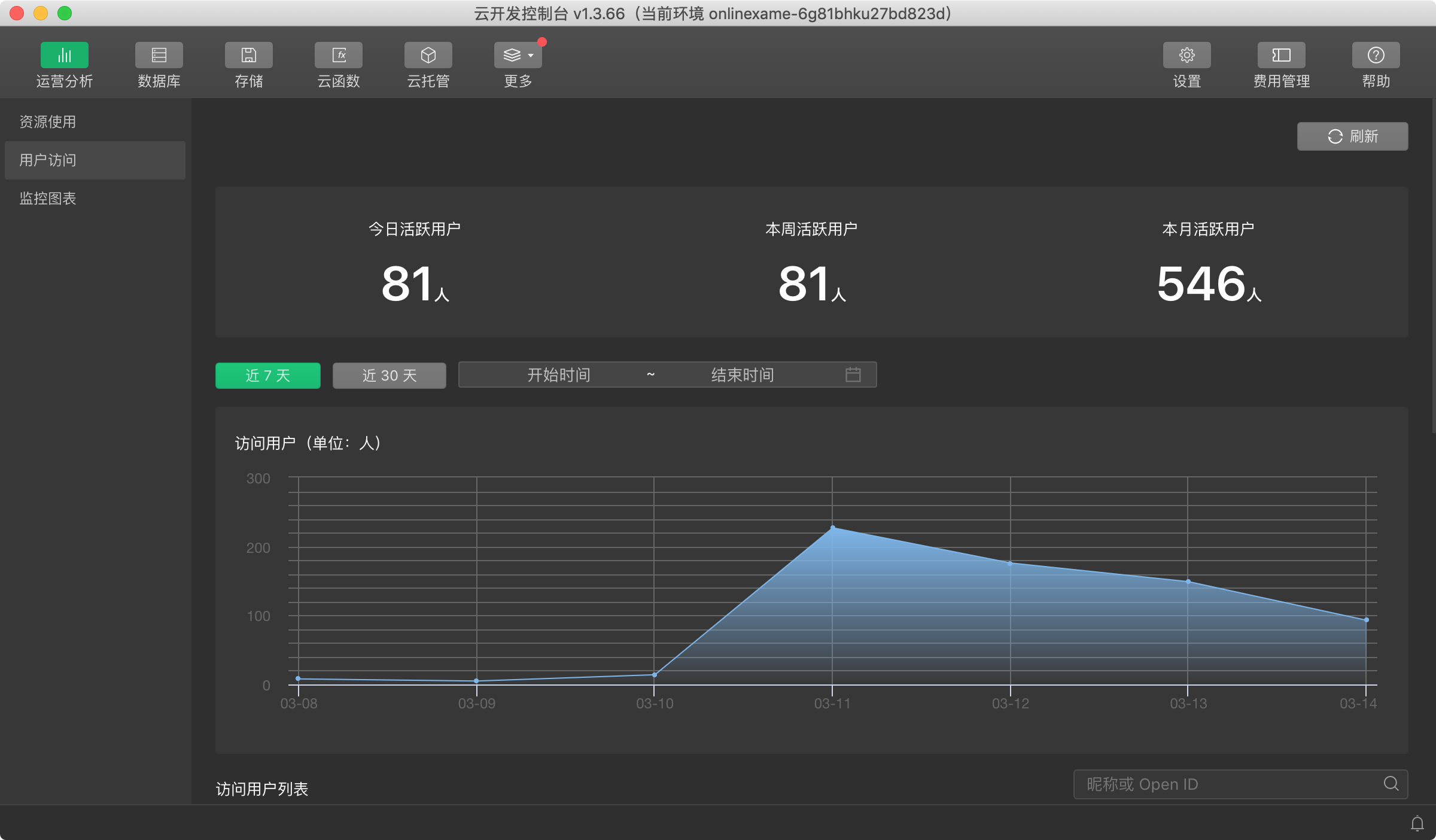Click search magnifier in Open ID field
This screenshot has width=1436, height=840.
[1391, 784]
